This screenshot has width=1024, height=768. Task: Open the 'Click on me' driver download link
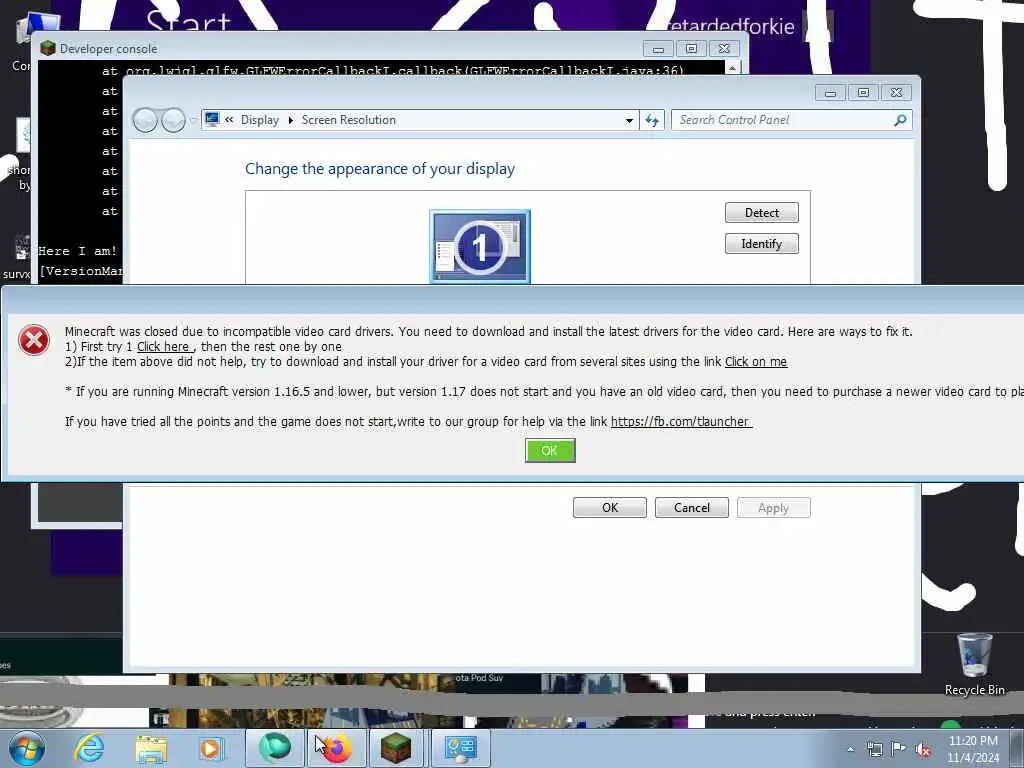756,362
